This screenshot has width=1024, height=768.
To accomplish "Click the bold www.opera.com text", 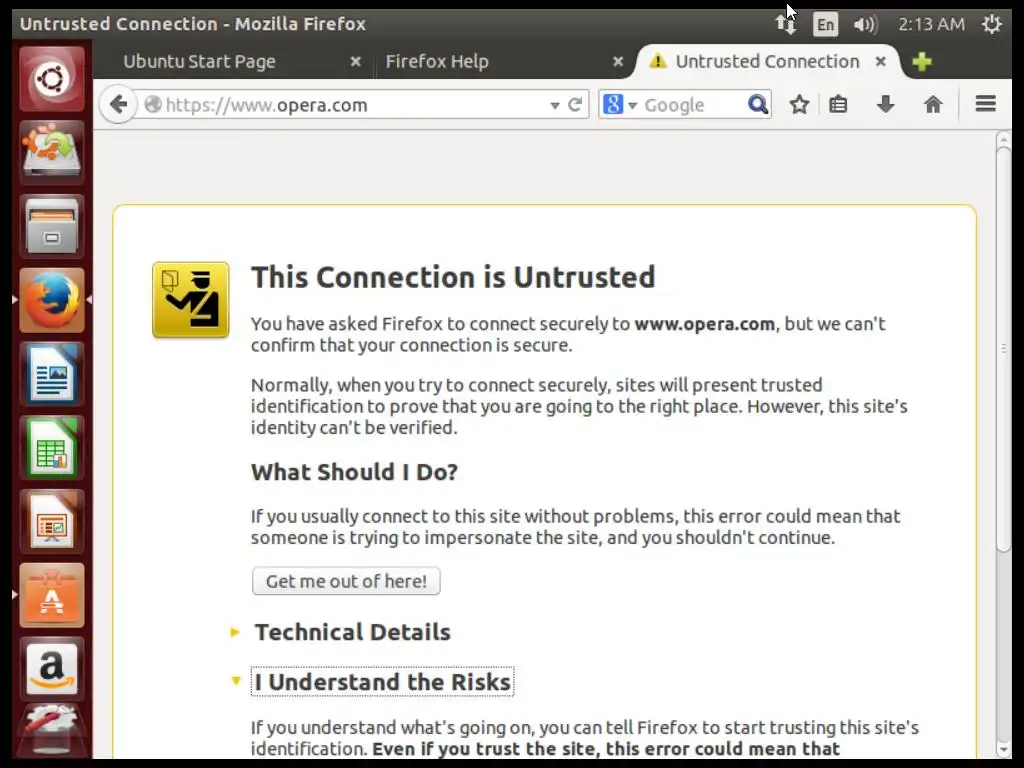I will coord(705,324).
